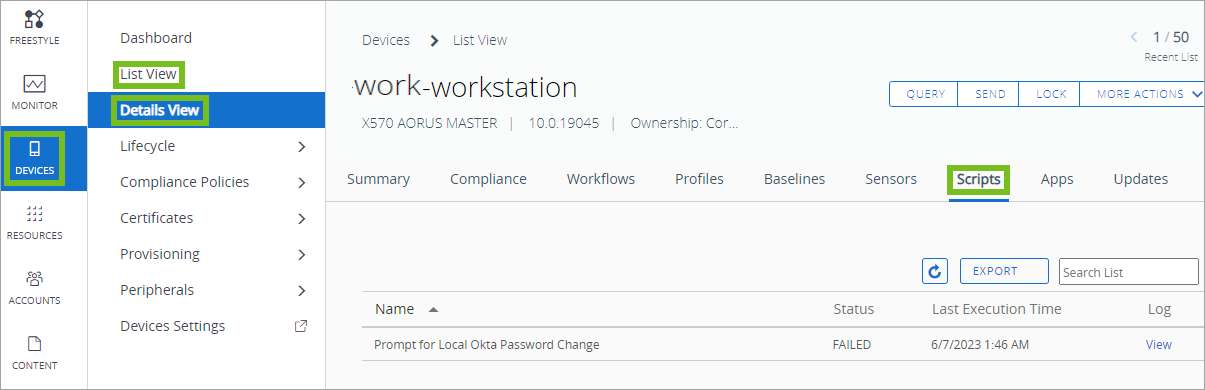The height and width of the screenshot is (390, 1205).
Task: Sort by Name column arrow
Action: (x=433, y=309)
